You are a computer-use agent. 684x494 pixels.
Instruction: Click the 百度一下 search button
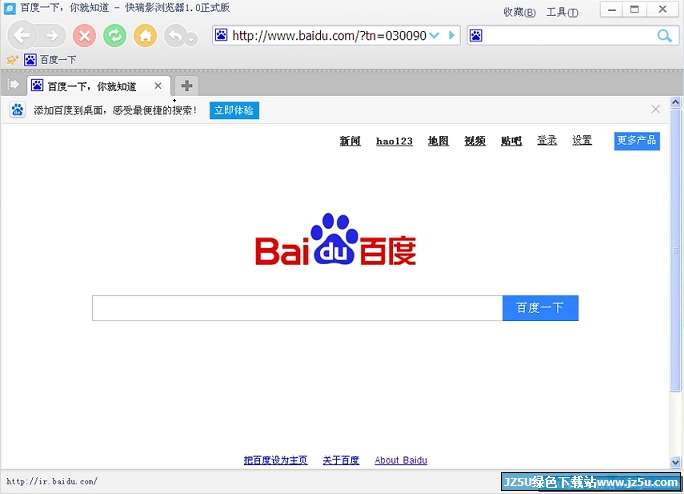click(x=540, y=308)
